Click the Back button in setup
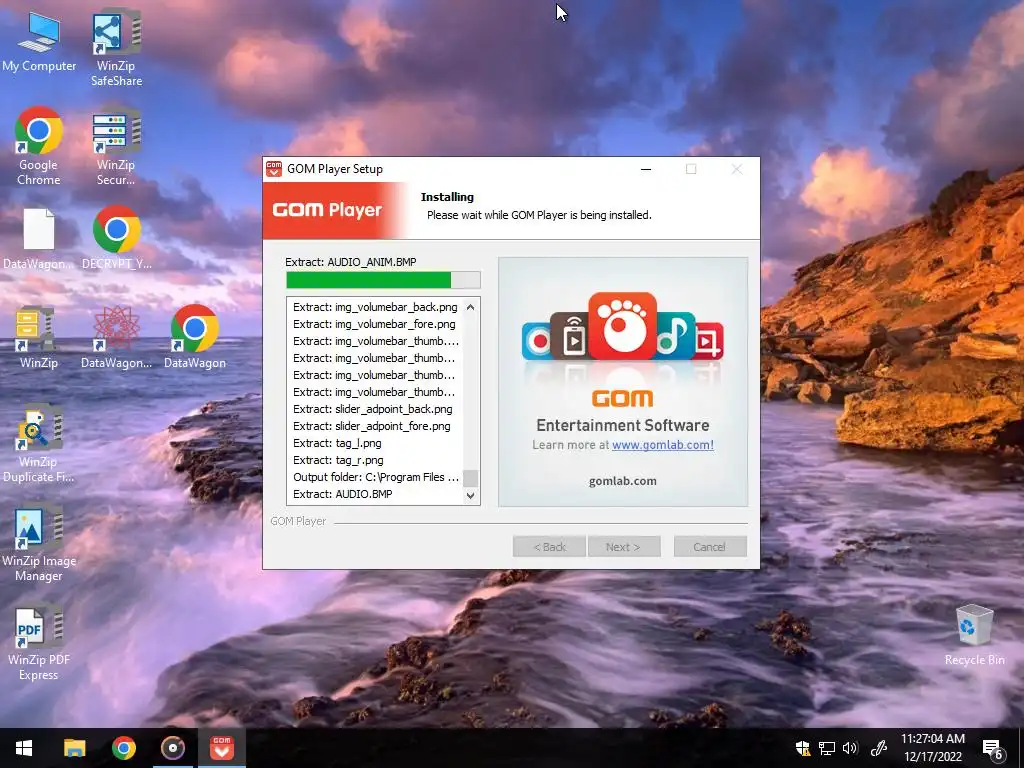 [x=549, y=547]
